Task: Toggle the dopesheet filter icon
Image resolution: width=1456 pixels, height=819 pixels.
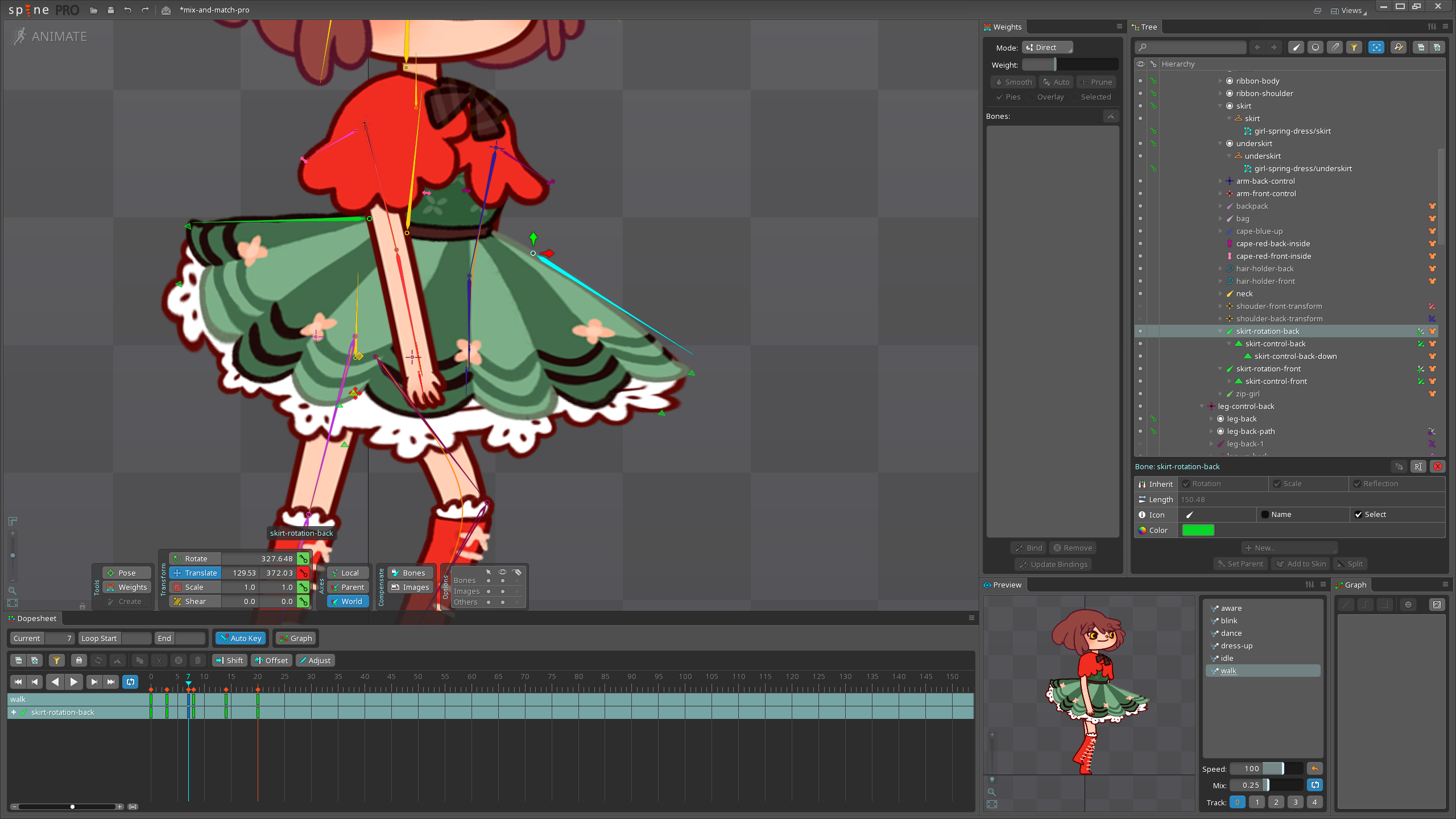Action: tap(56, 660)
